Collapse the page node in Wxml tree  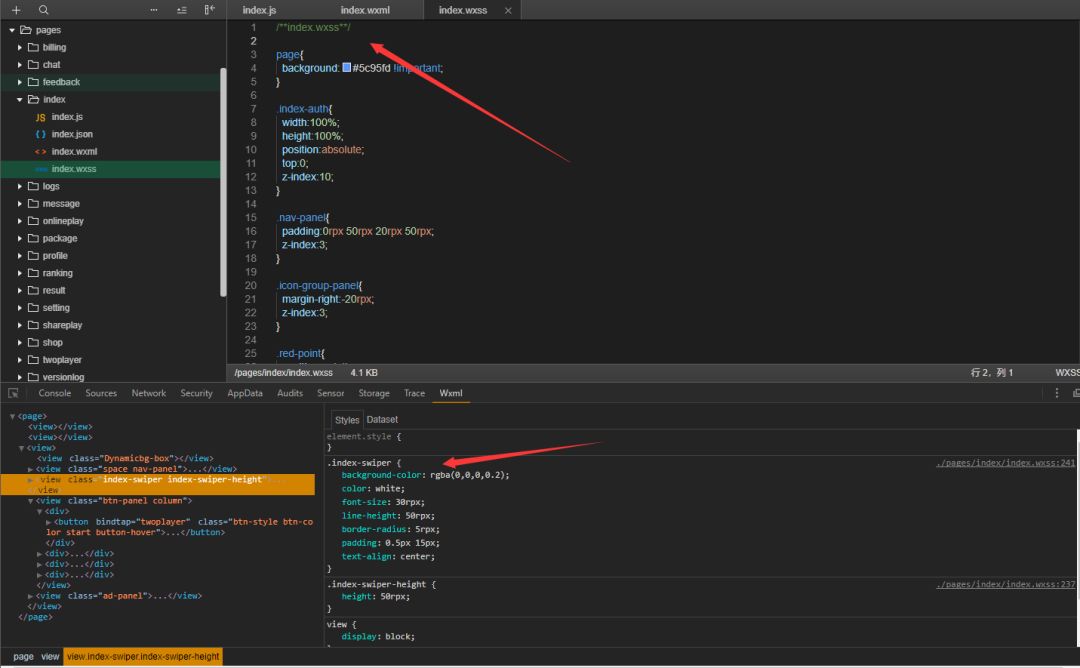pyautogui.click(x=12, y=417)
